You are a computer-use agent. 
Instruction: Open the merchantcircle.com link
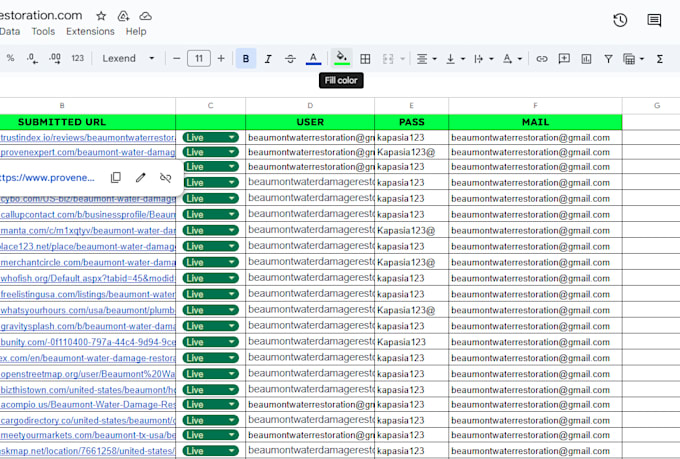(88, 262)
